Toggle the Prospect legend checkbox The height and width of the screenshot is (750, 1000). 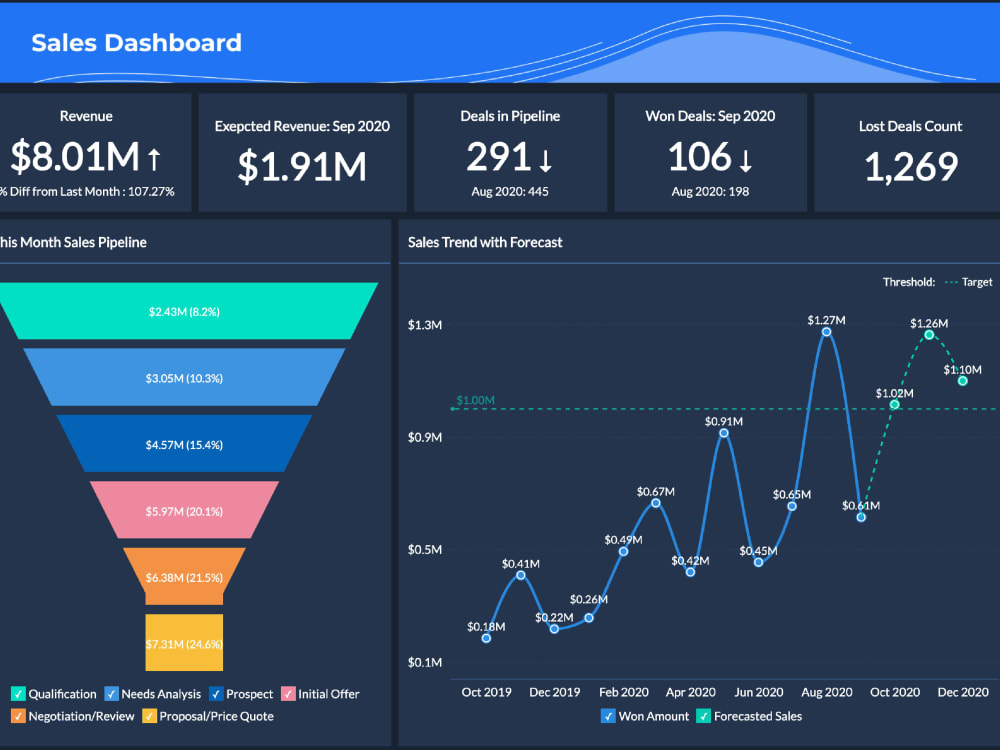click(216, 694)
